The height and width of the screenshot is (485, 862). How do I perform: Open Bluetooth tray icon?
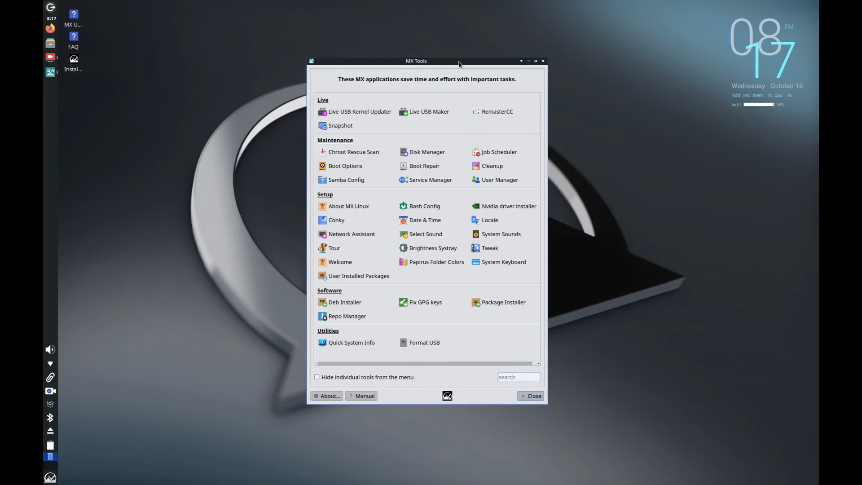(x=50, y=417)
